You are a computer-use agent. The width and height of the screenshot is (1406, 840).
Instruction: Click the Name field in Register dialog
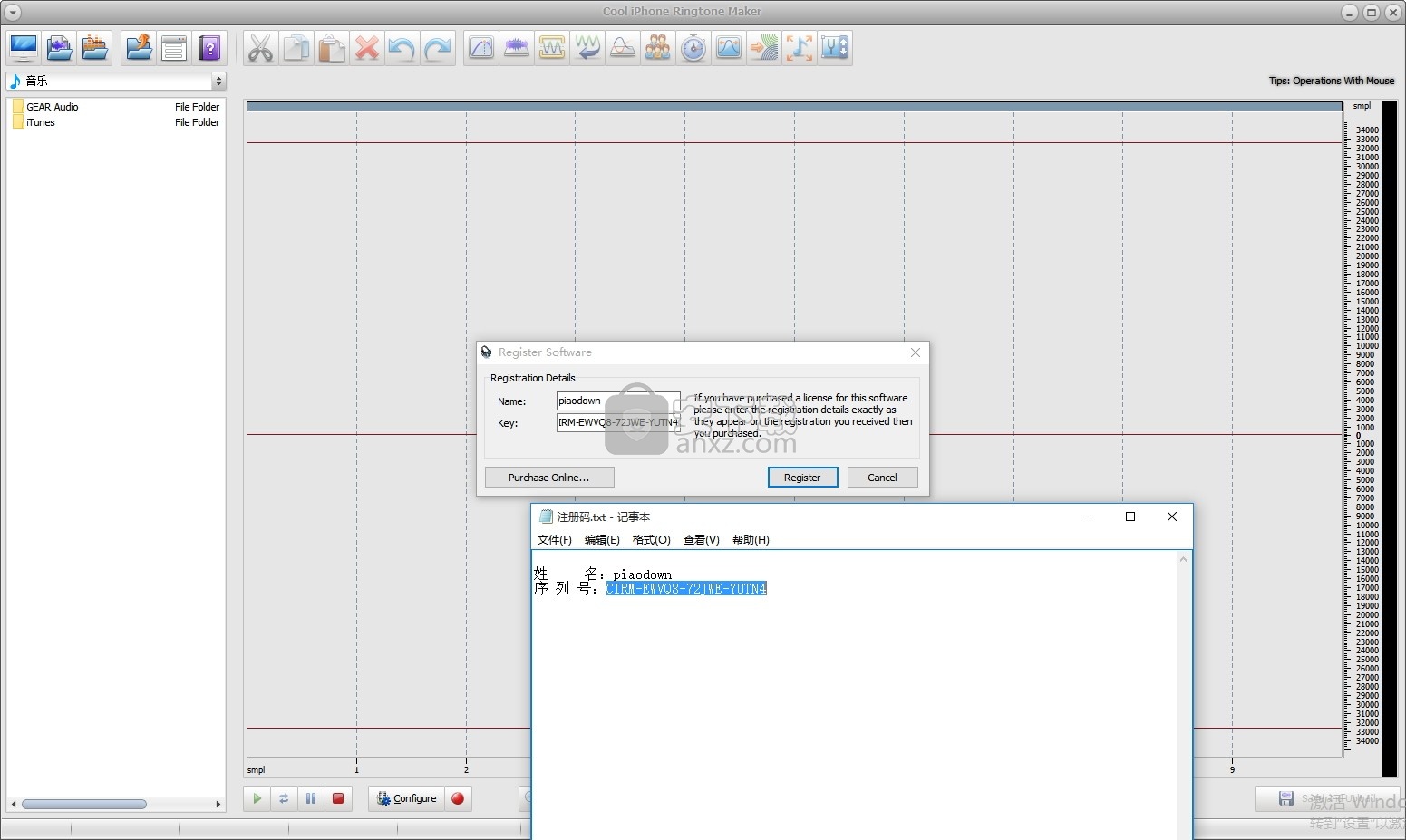tap(618, 401)
